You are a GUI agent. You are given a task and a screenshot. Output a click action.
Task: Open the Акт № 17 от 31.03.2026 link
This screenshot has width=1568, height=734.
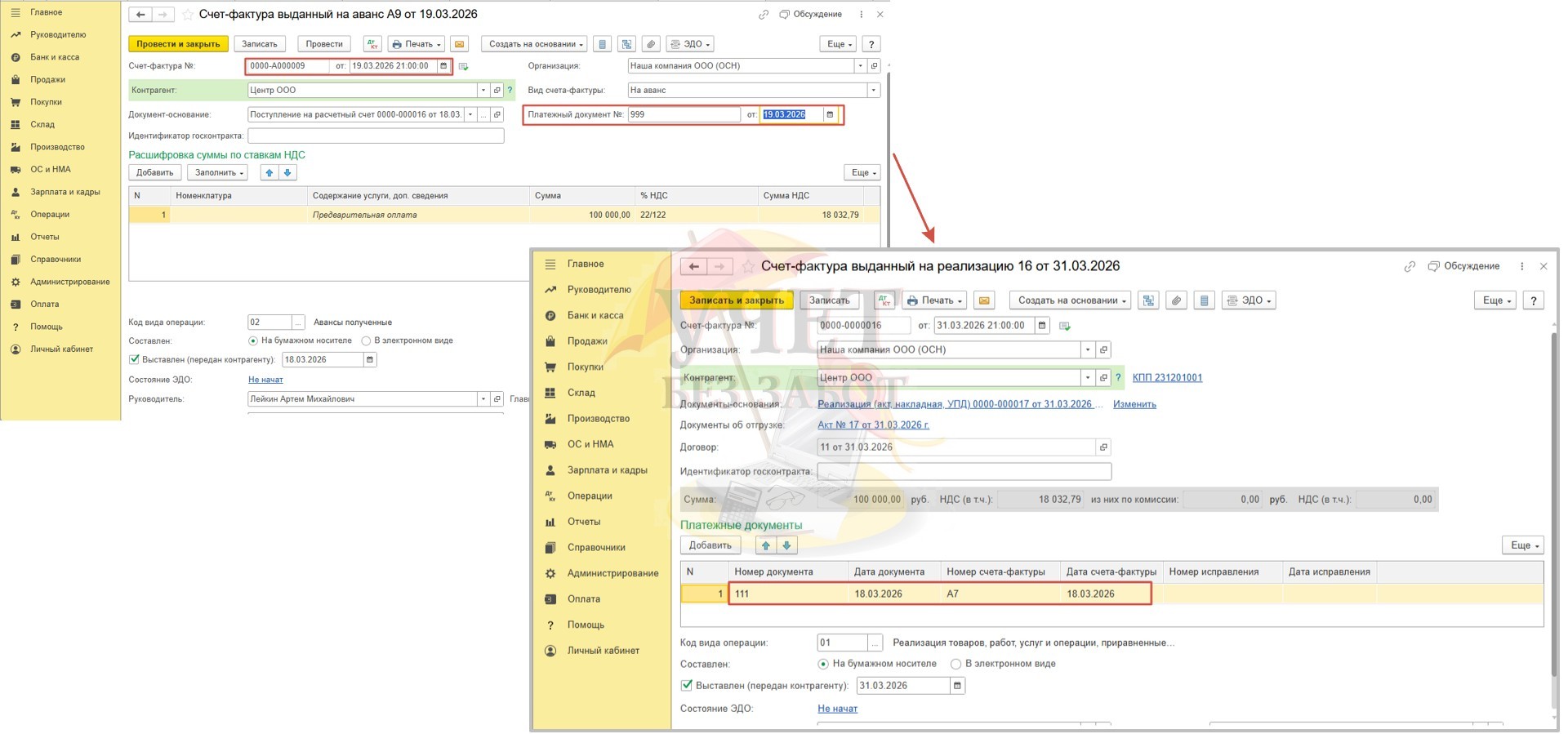click(x=873, y=425)
